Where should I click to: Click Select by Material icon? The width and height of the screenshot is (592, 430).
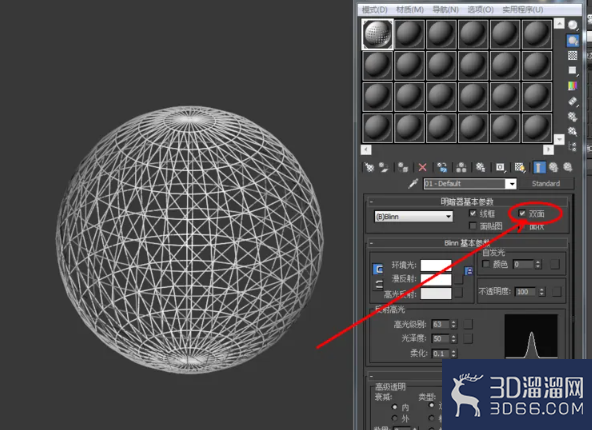click(573, 131)
